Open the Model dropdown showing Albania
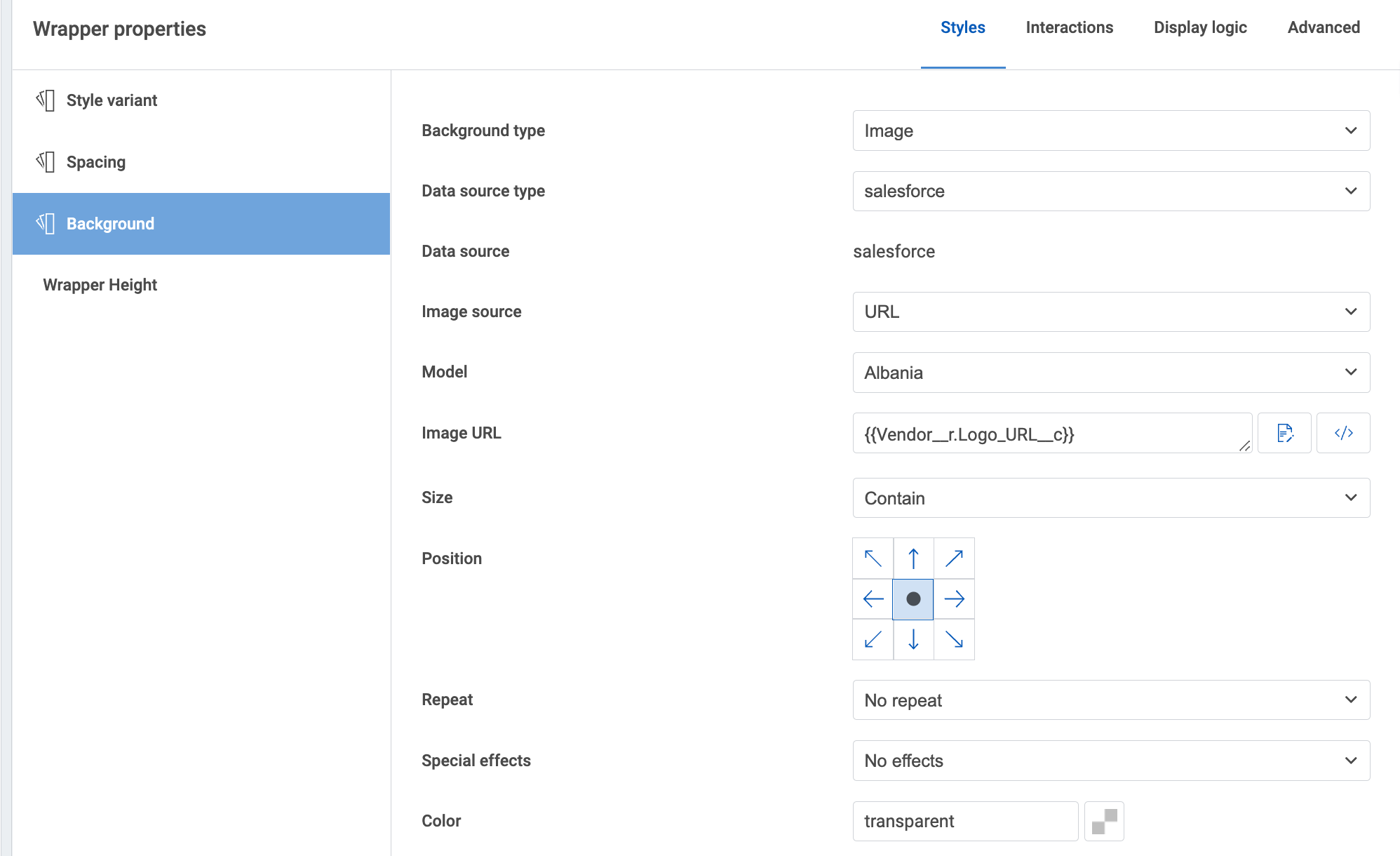 tap(1111, 373)
